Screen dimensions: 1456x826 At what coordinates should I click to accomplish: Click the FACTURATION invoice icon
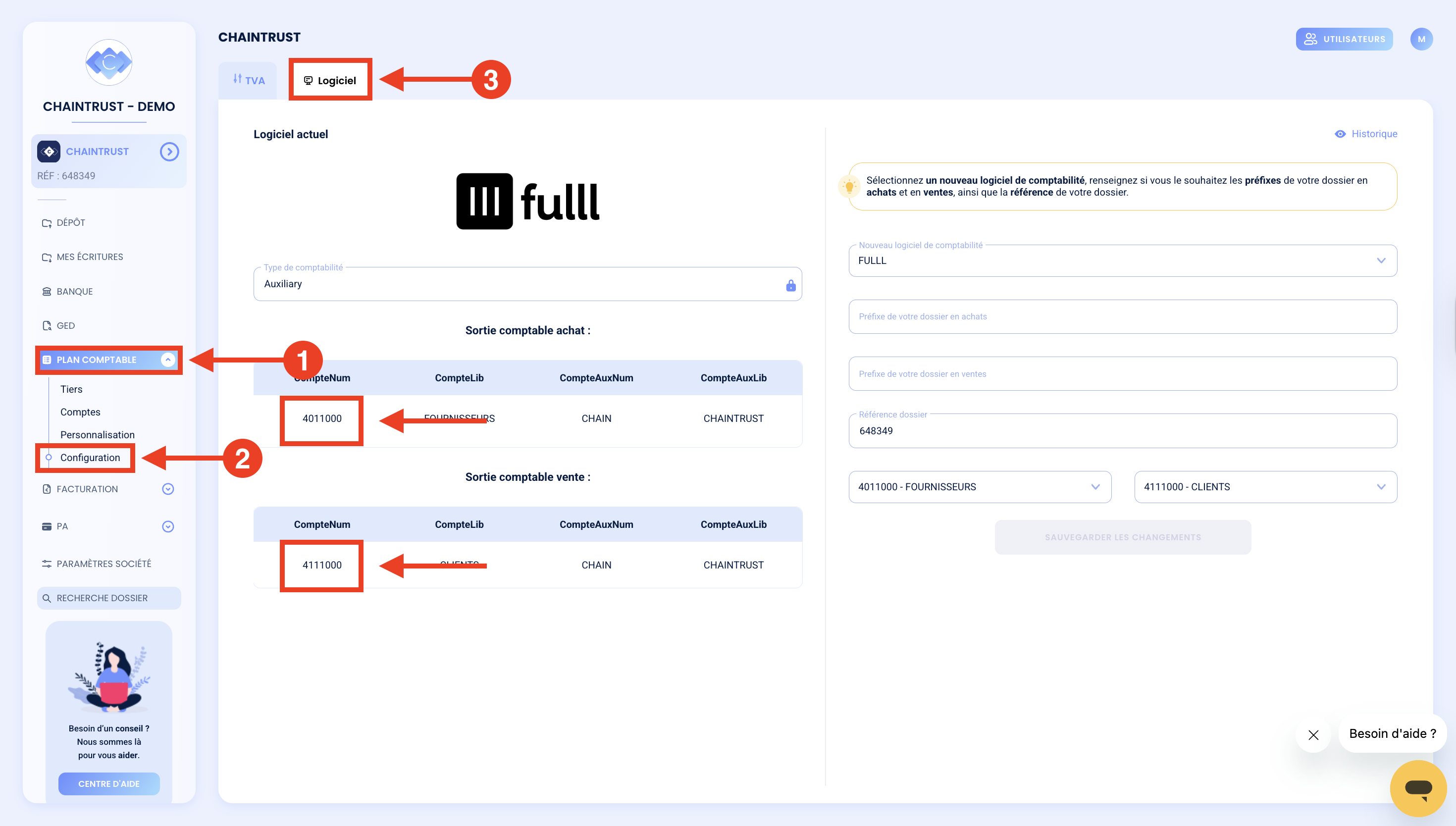[47, 488]
